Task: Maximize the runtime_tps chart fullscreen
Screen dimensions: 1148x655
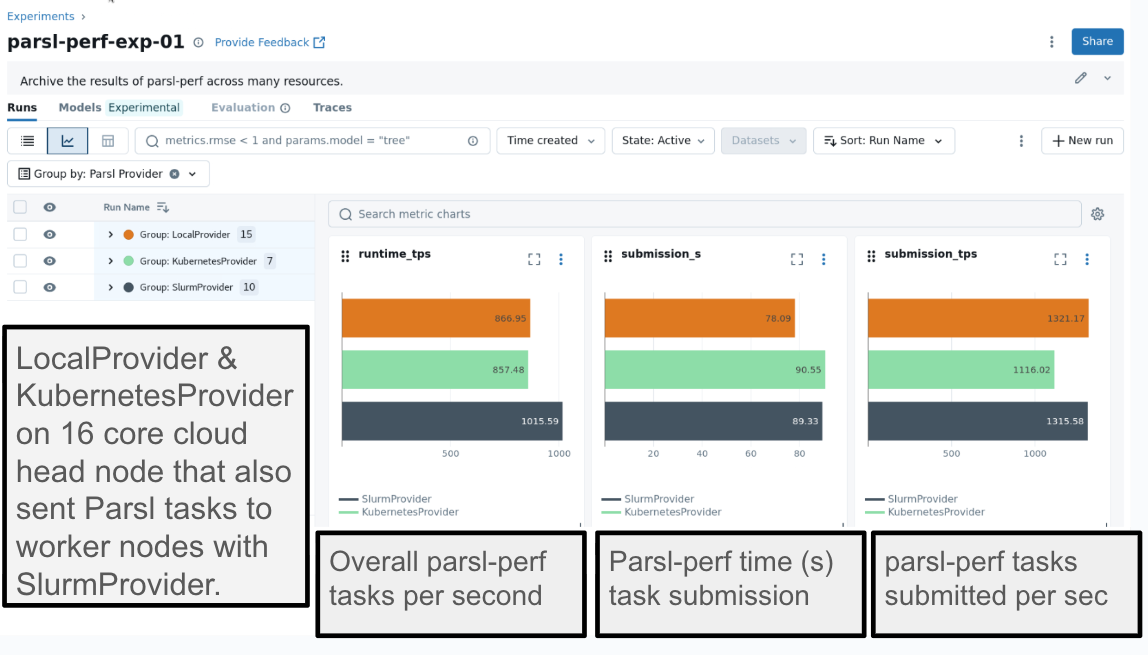Action: [x=534, y=259]
